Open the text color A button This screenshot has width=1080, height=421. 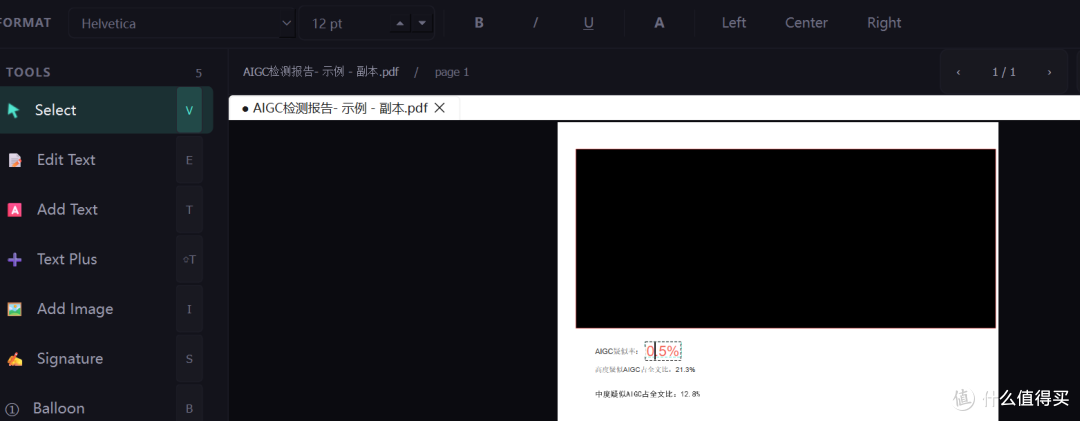pyautogui.click(x=659, y=23)
